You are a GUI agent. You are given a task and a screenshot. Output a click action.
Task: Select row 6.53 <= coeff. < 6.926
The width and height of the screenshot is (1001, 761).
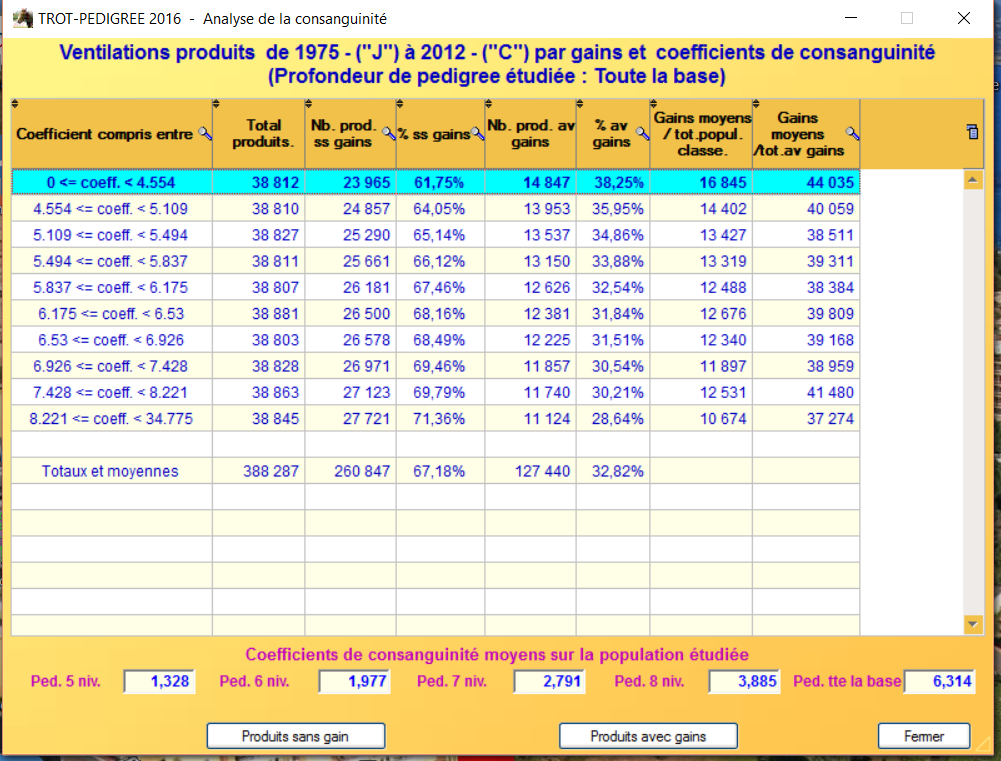pyautogui.click(x=435, y=339)
